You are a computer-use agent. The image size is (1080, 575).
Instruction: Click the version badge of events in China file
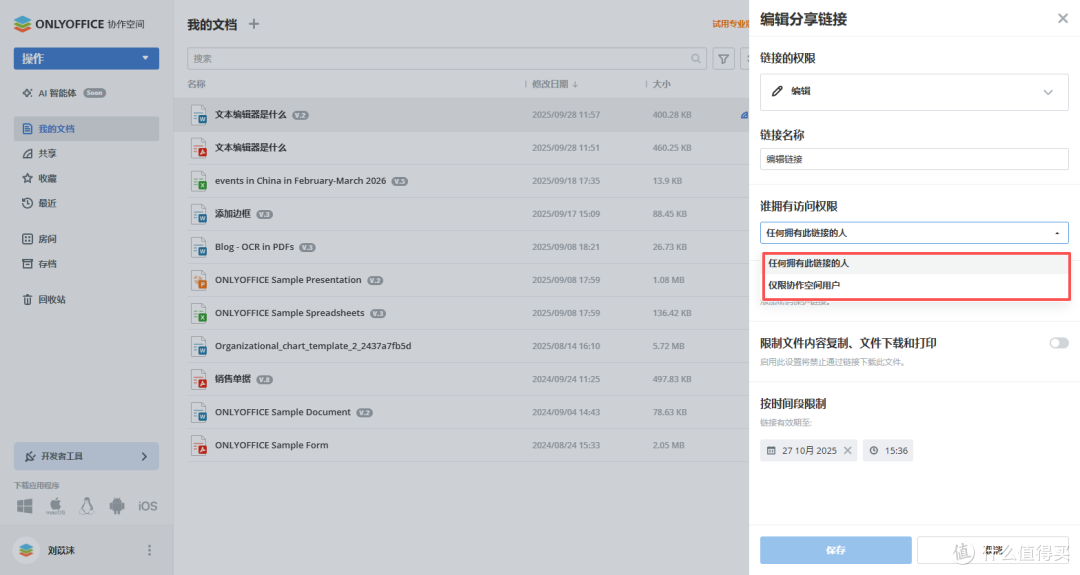399,181
